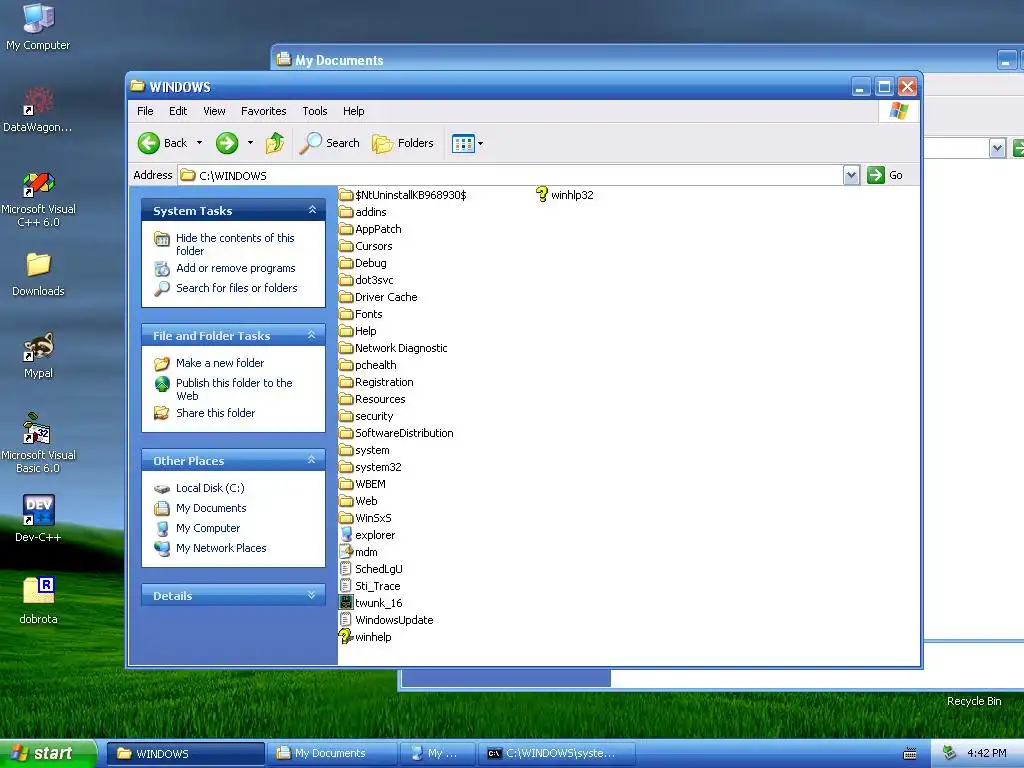Select the pchealth folder
This screenshot has height=768, width=1024.
[368, 365]
